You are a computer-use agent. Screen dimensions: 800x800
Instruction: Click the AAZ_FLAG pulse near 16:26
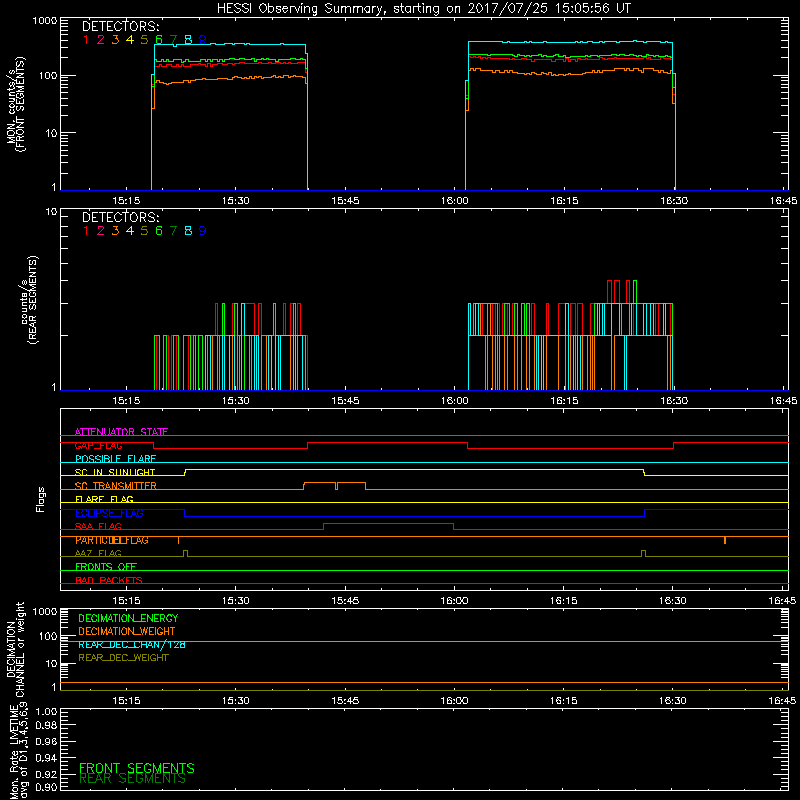click(x=643, y=553)
